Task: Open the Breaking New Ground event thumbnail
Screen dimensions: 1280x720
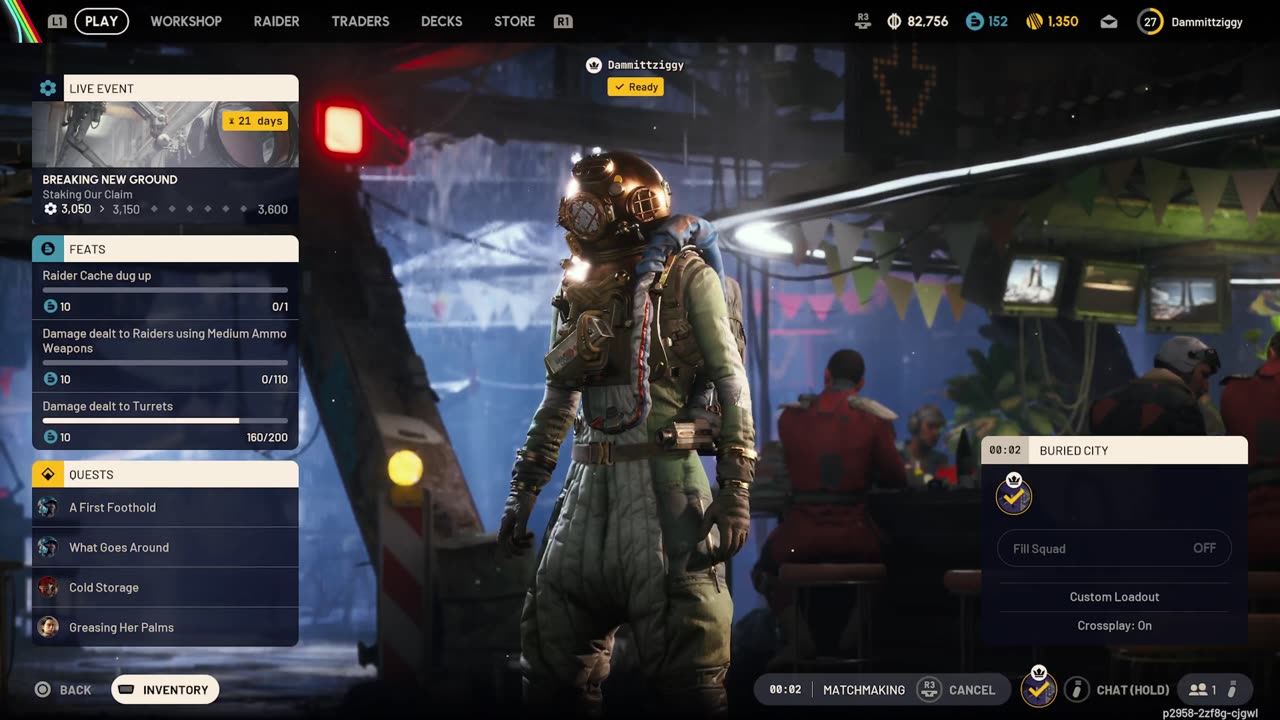Action: [165, 134]
